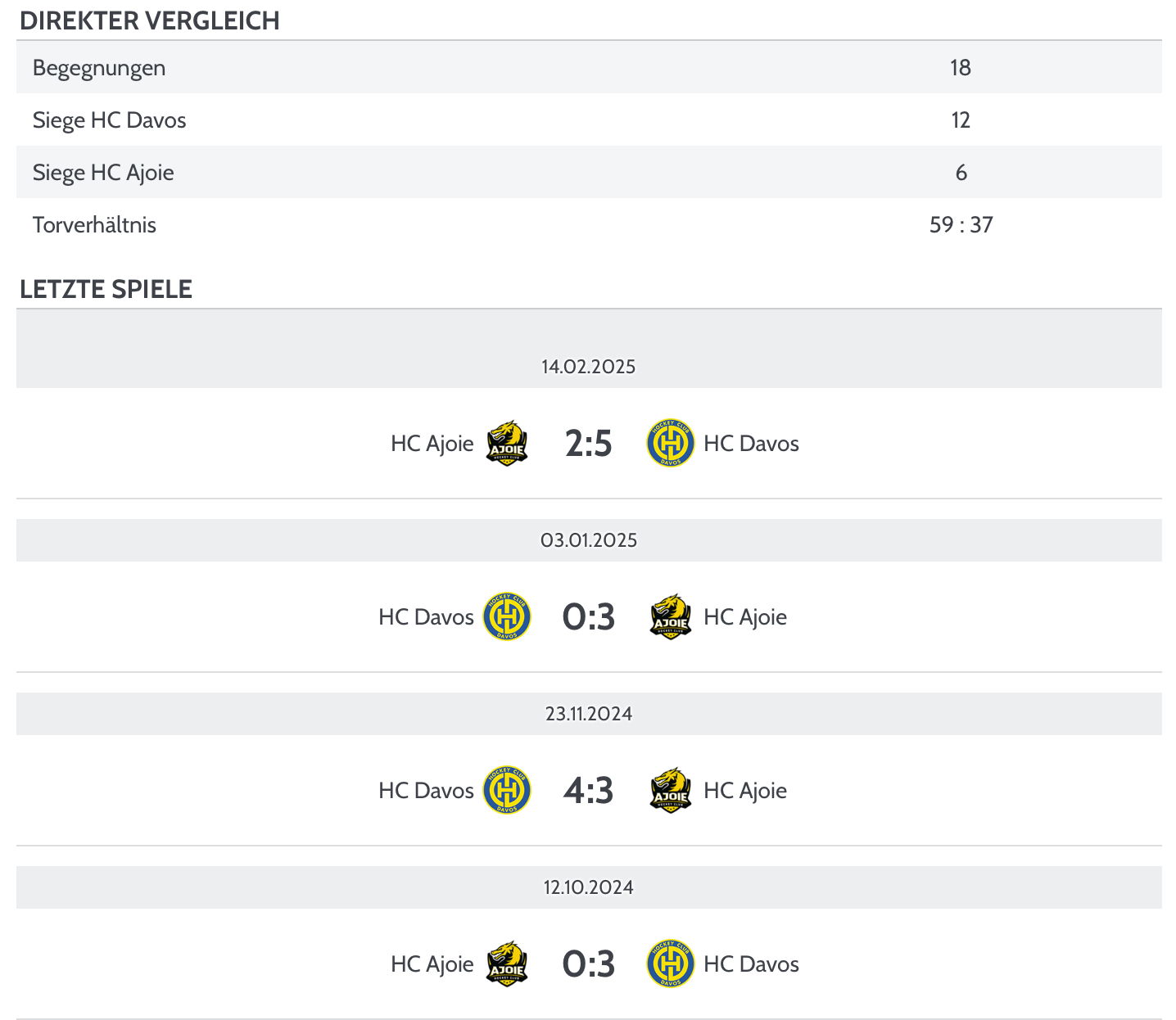This screenshot has width=1176, height=1020.
Task: Click the Begegnungen row showing 18
Action: pos(589,67)
